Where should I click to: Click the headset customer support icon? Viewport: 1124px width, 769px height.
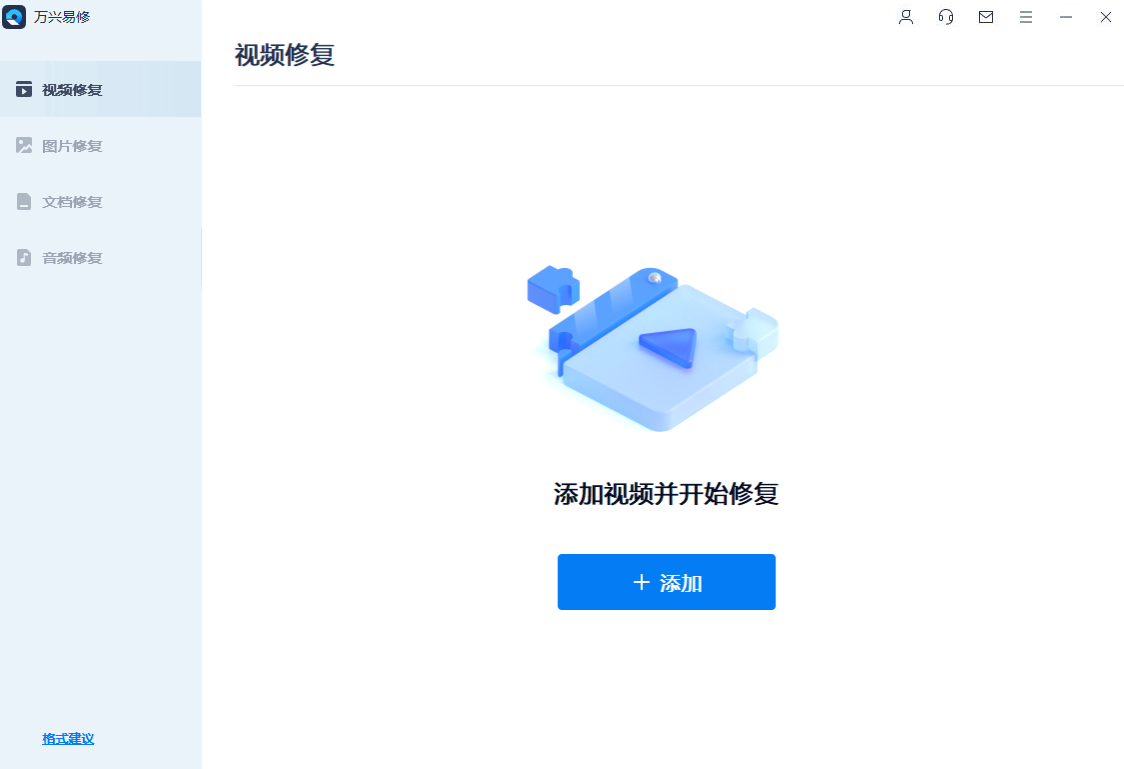click(x=946, y=17)
